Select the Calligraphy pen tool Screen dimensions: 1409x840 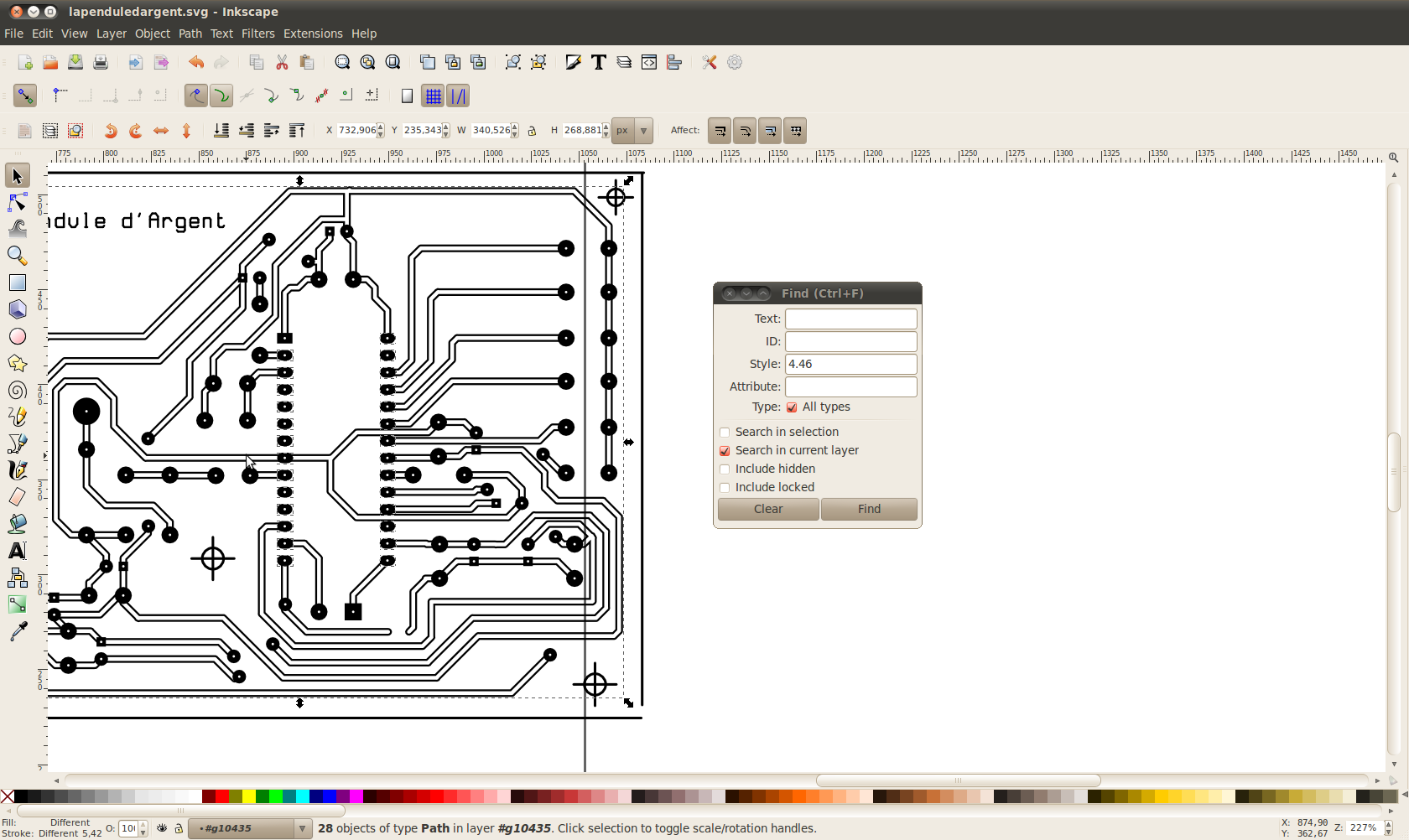(x=17, y=470)
